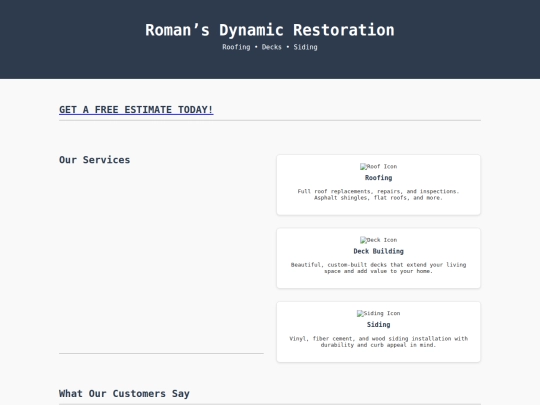The height and width of the screenshot is (405, 540).
Task: Click the custom-built decks description text
Action: [x=378, y=268]
